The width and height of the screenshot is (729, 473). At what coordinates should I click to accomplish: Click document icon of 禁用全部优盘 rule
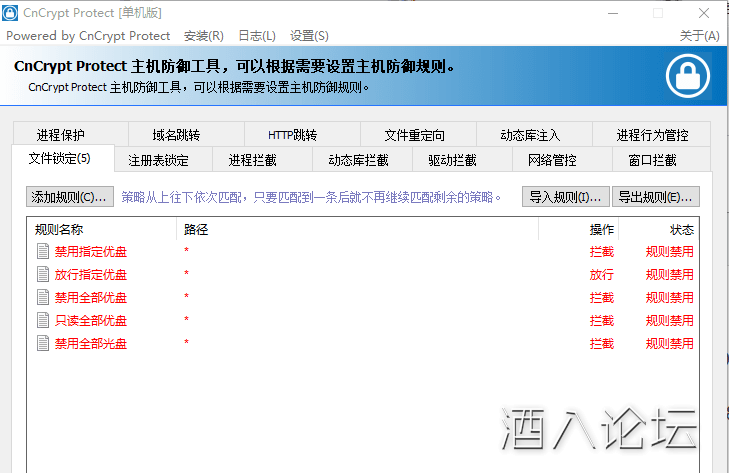pos(43,297)
